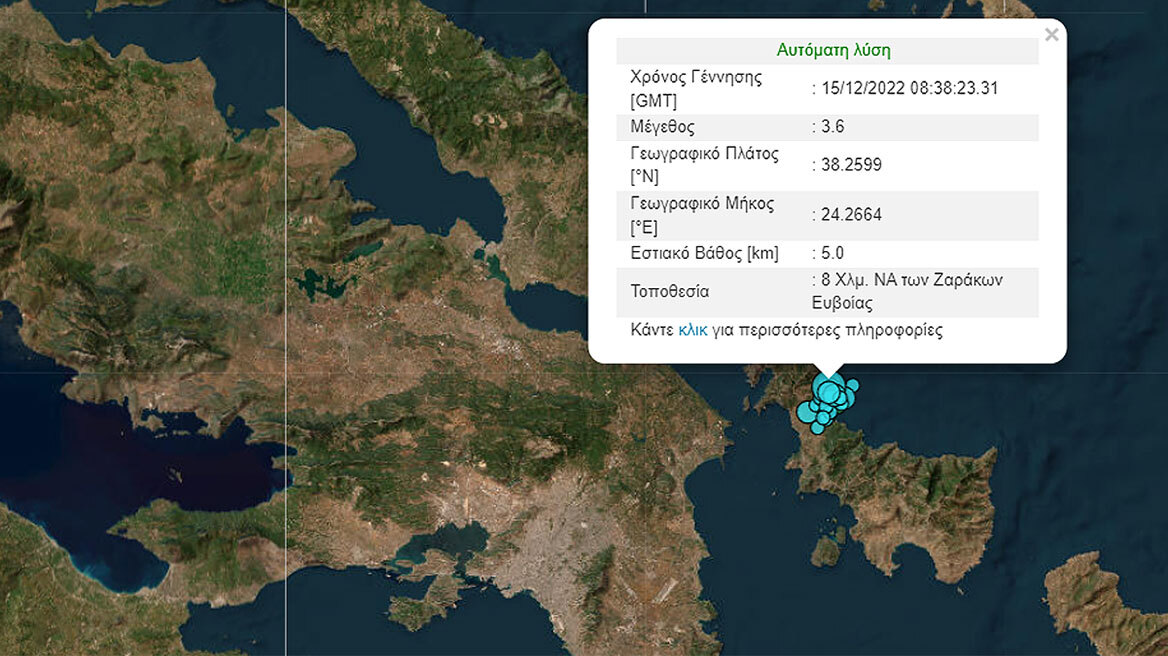Click the 'Χρόνος Γέννησης [GMT]' label
Screen dimensions: 1168x656
point(696,89)
